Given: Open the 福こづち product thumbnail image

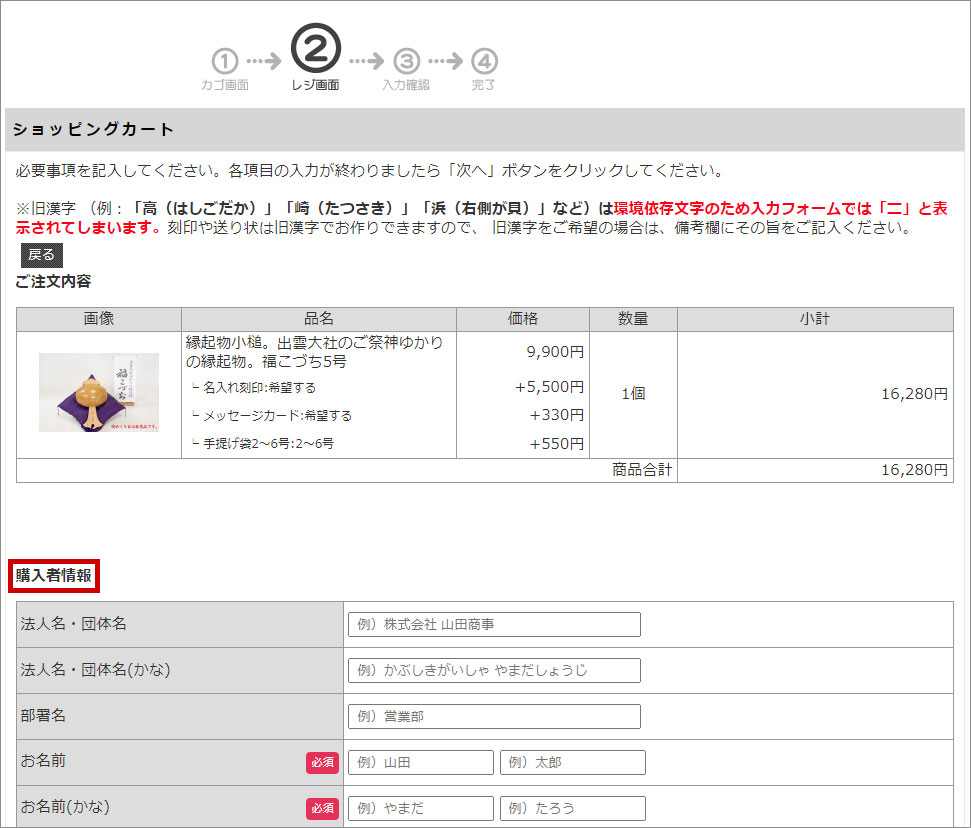Looking at the screenshot, I should coord(99,393).
